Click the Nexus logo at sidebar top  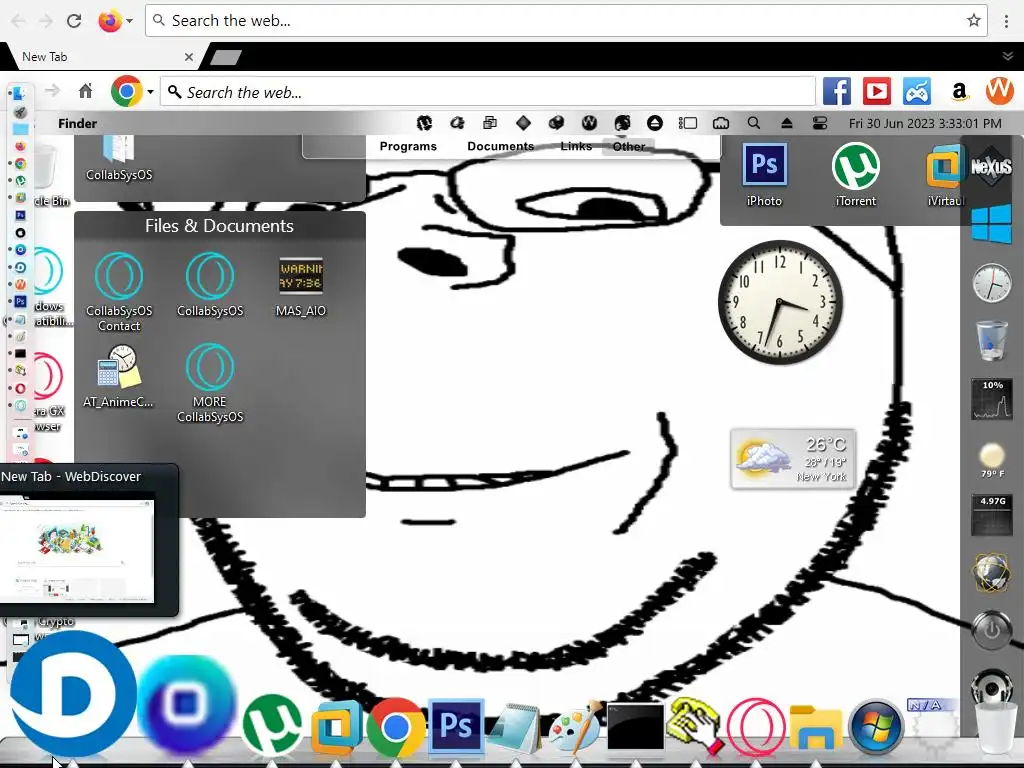tap(991, 167)
